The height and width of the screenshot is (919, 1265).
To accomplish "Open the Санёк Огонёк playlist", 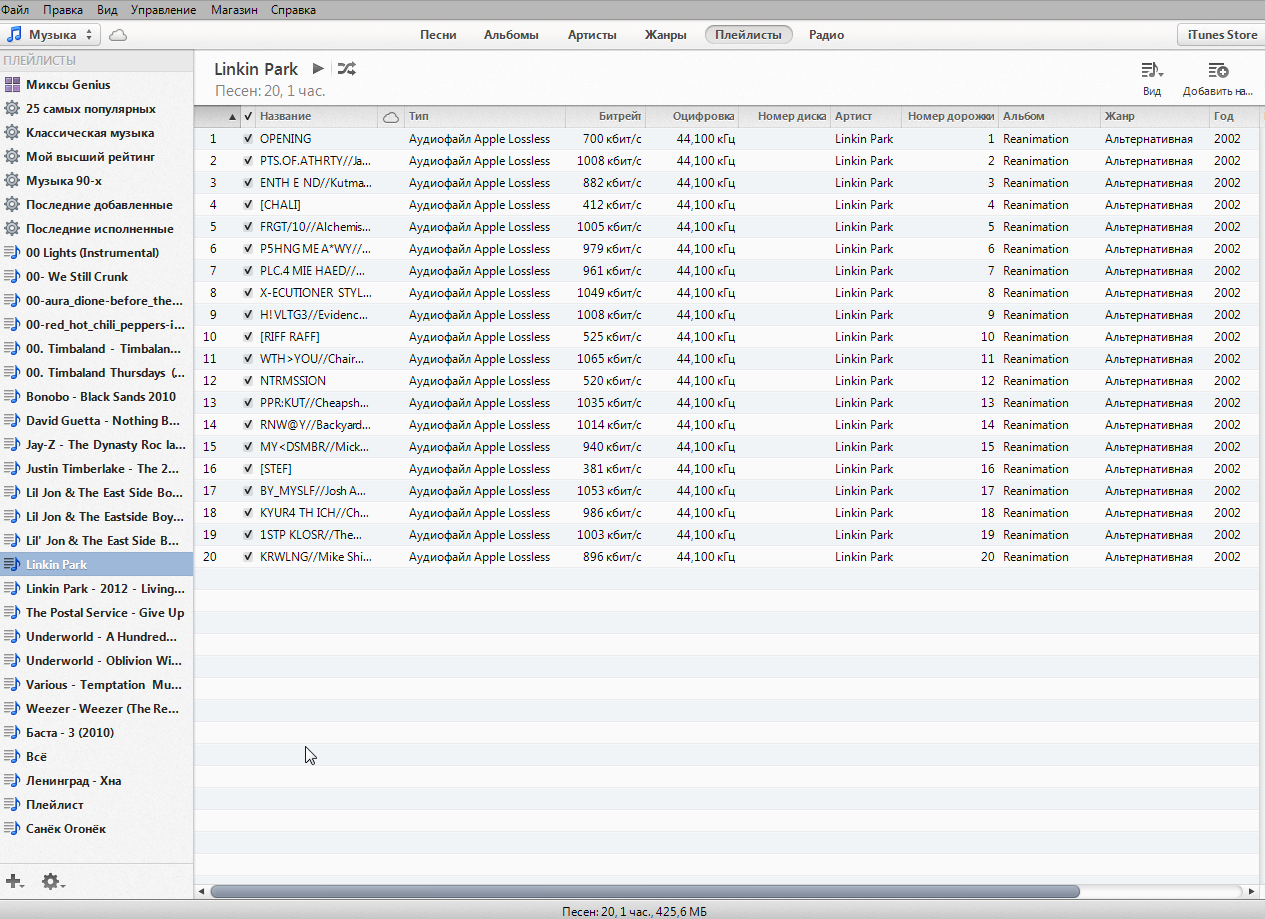I will click(96, 829).
